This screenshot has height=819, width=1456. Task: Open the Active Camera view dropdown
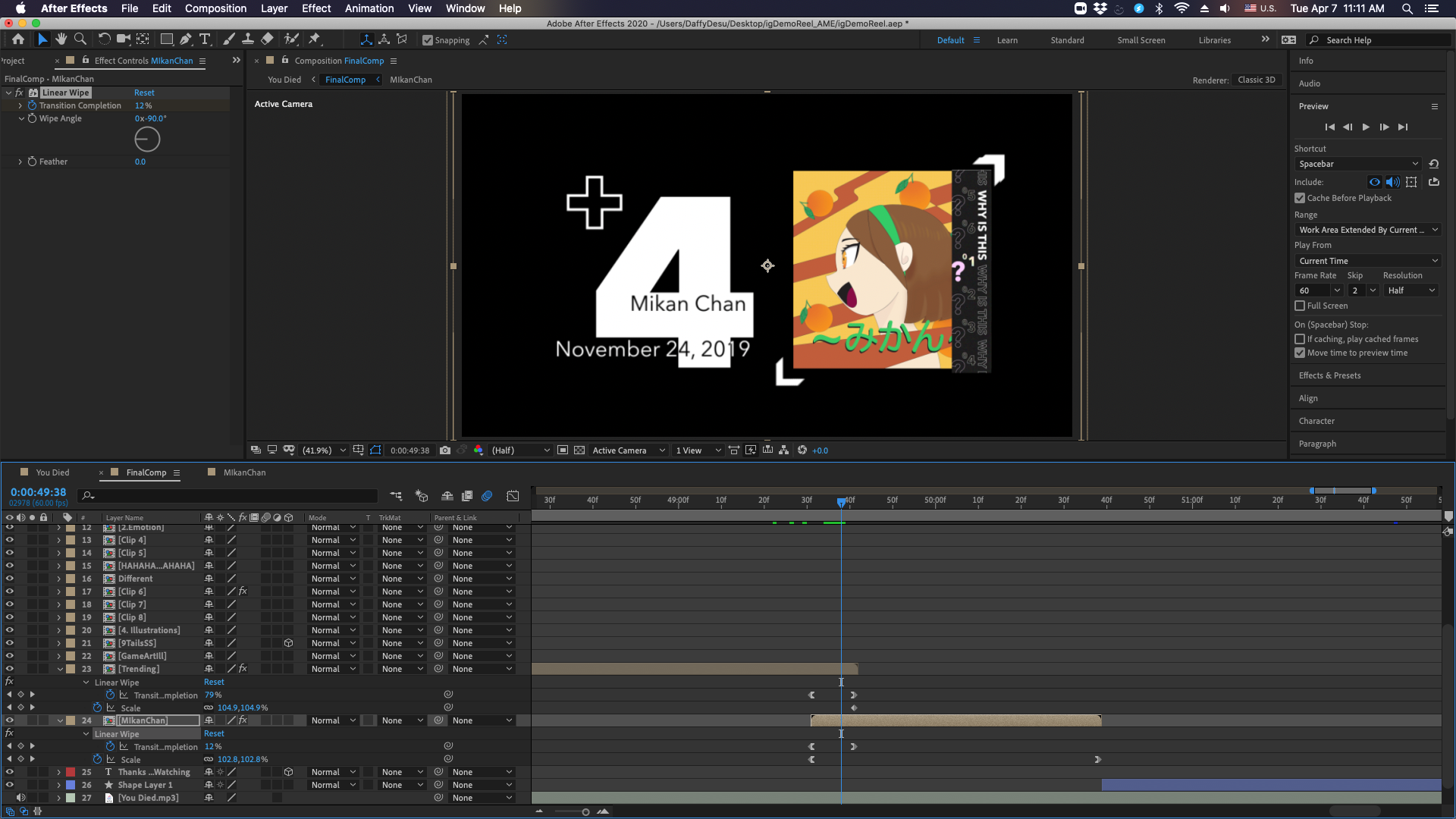[629, 450]
